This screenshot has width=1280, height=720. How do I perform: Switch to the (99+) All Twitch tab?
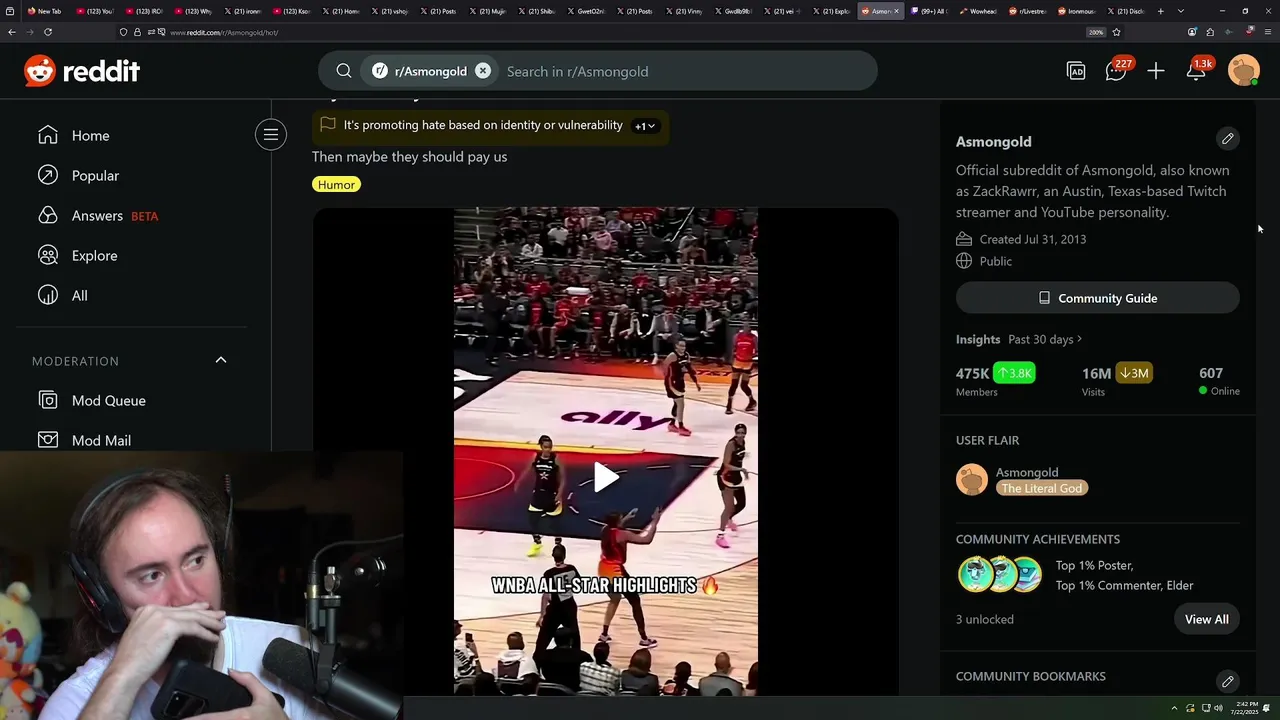click(x=929, y=11)
